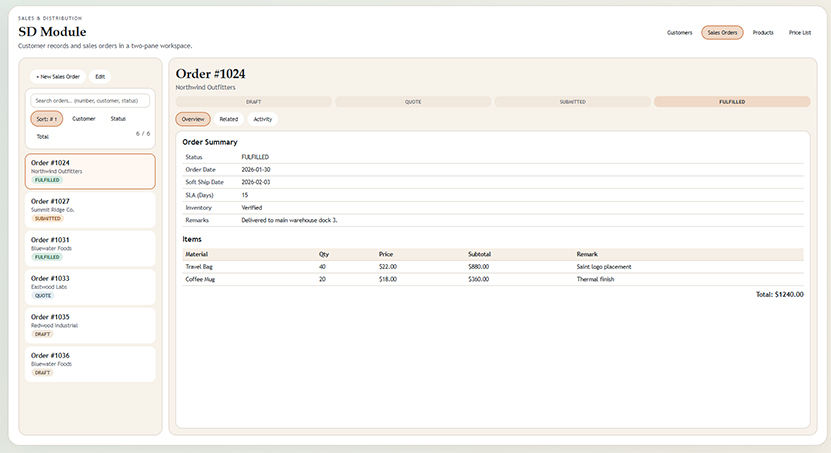Click the $360.00 subtotal cell

pos(479,279)
